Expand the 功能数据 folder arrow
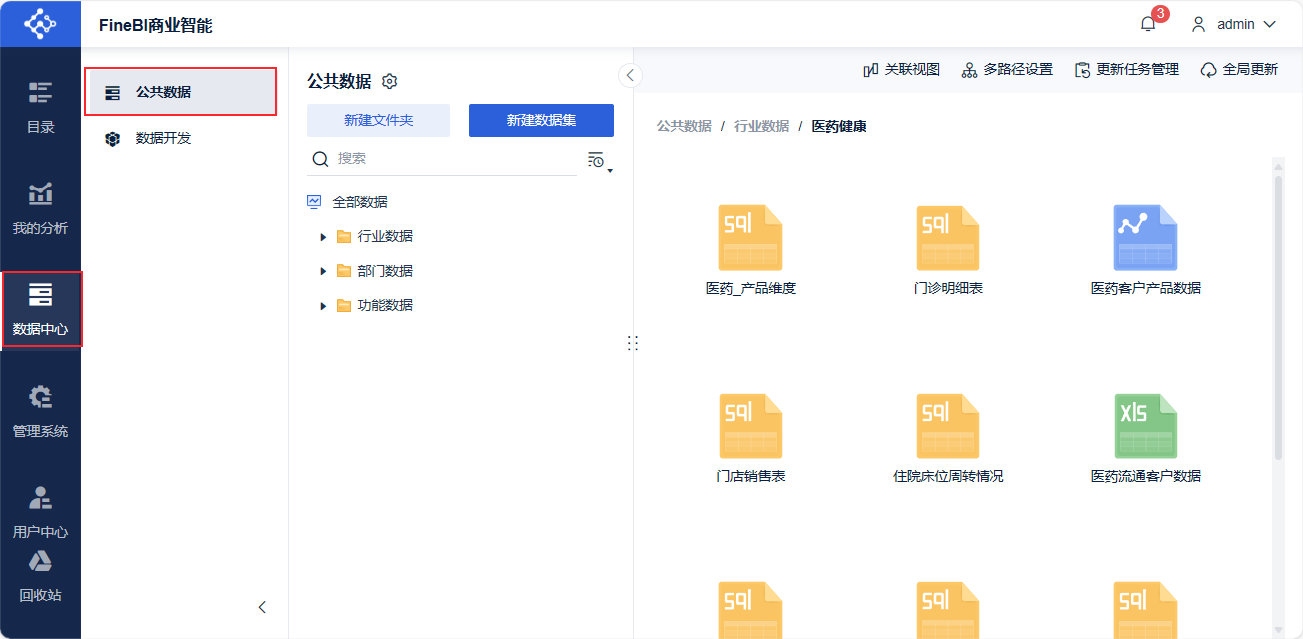This screenshot has width=1303, height=639. coord(323,306)
